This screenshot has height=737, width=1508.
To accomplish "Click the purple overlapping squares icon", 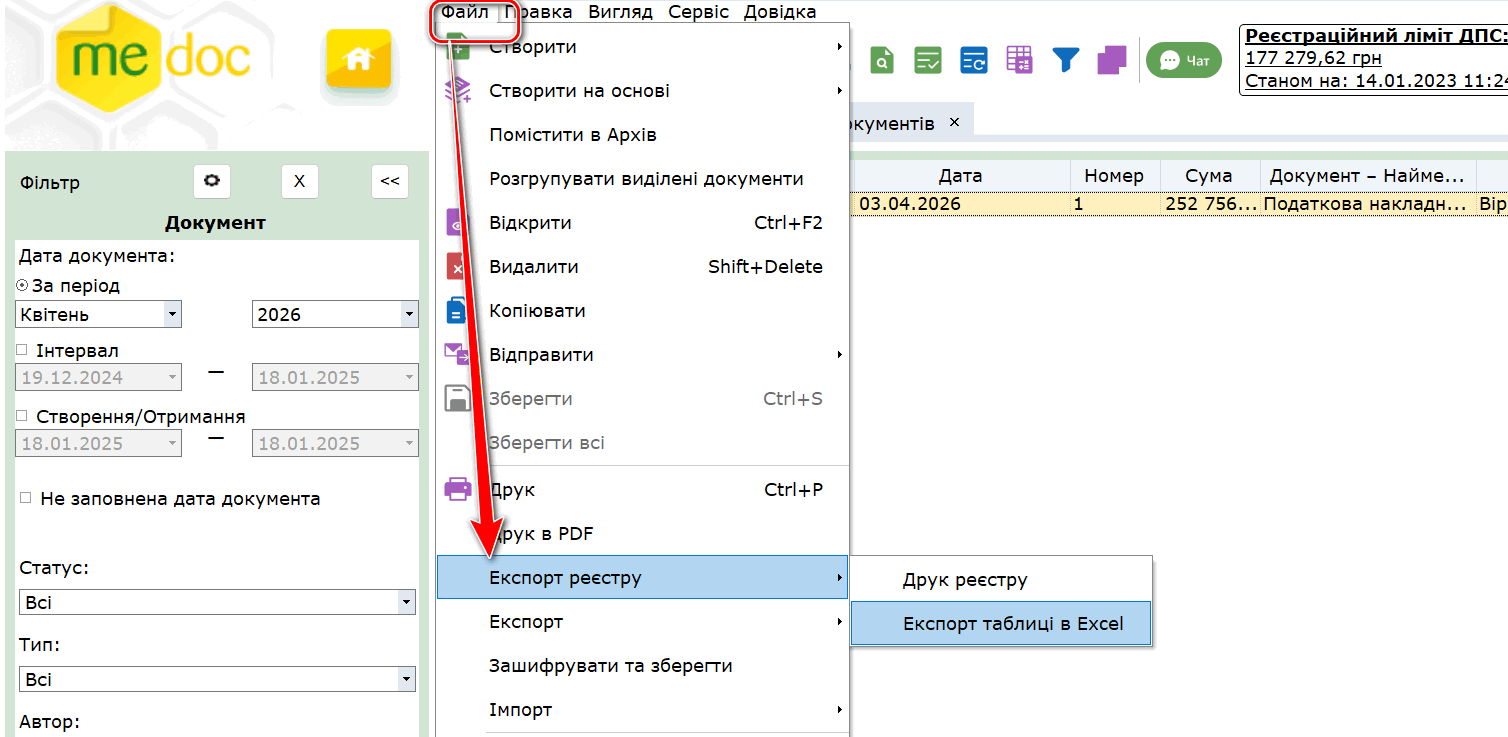I will tap(1111, 60).
